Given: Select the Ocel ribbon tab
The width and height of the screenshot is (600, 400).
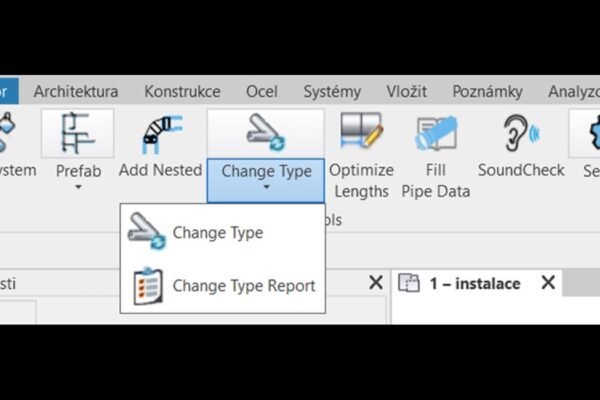Looking at the screenshot, I should coord(262,92).
